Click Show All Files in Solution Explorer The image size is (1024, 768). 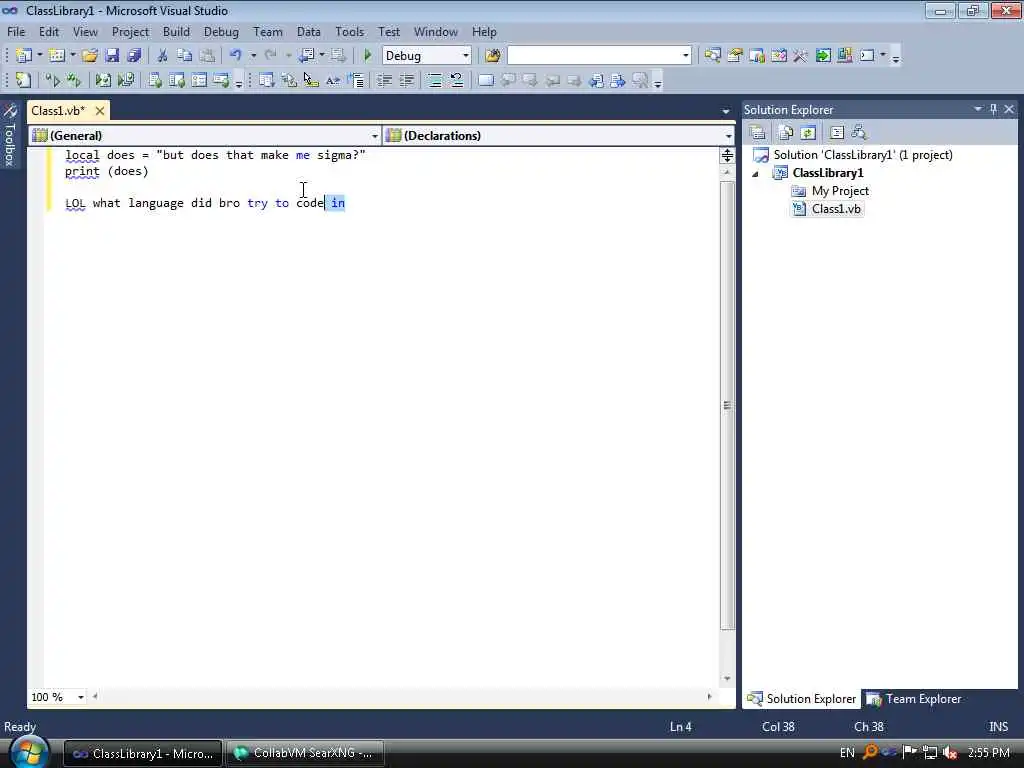786,133
